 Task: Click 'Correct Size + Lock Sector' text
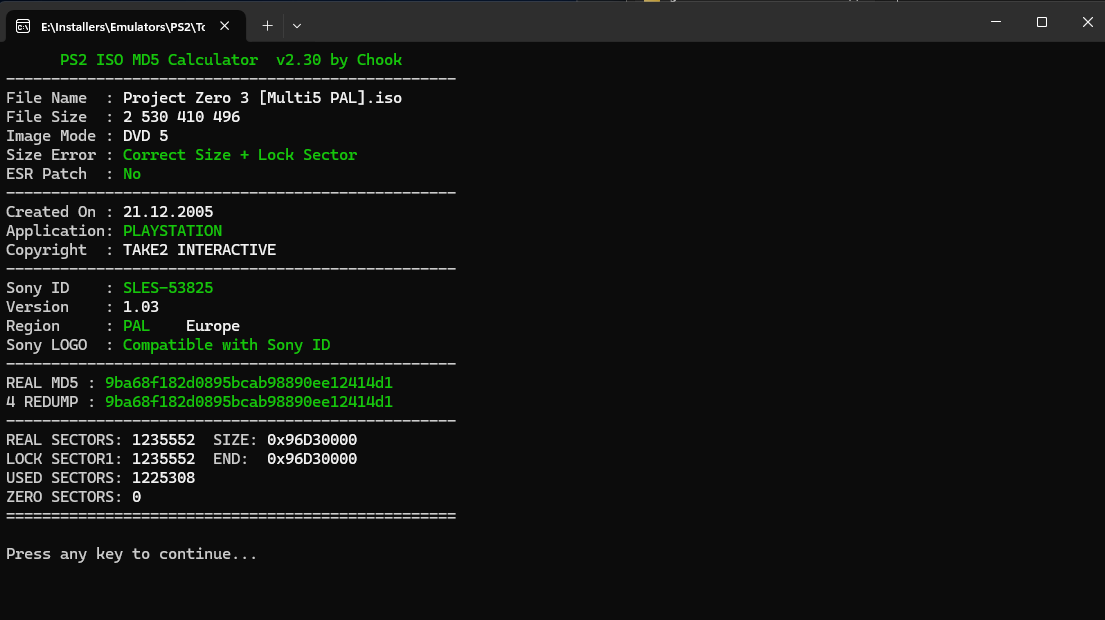coord(240,155)
